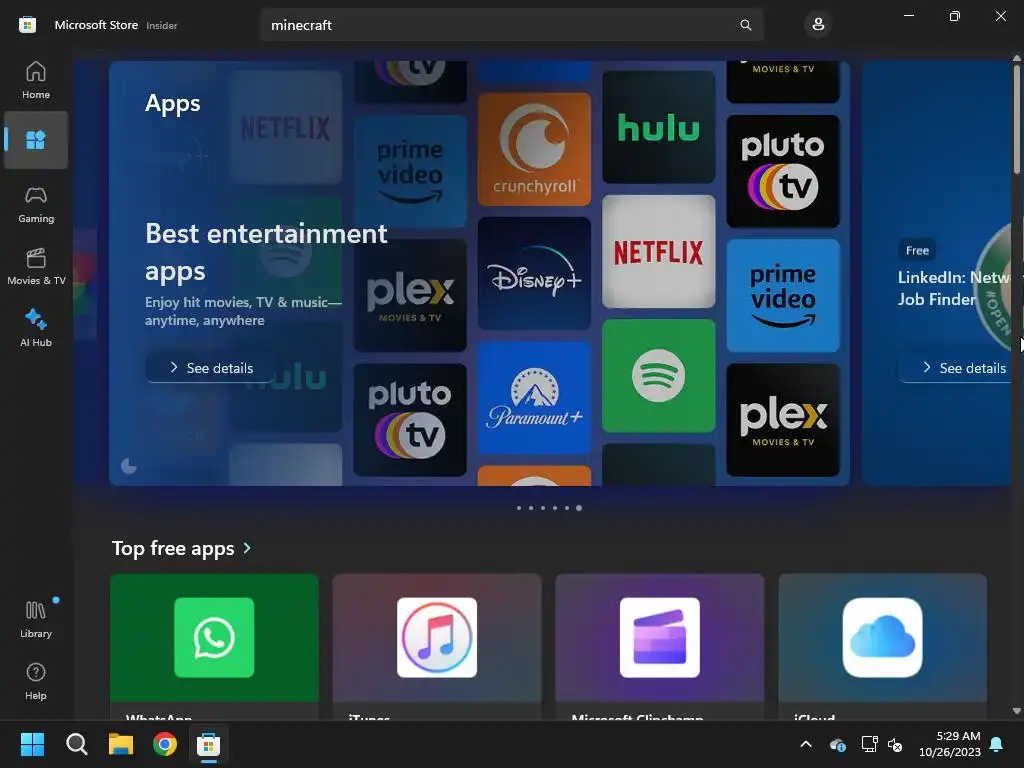Select the Apps sidebar icon
The image size is (1024, 768).
36,140
